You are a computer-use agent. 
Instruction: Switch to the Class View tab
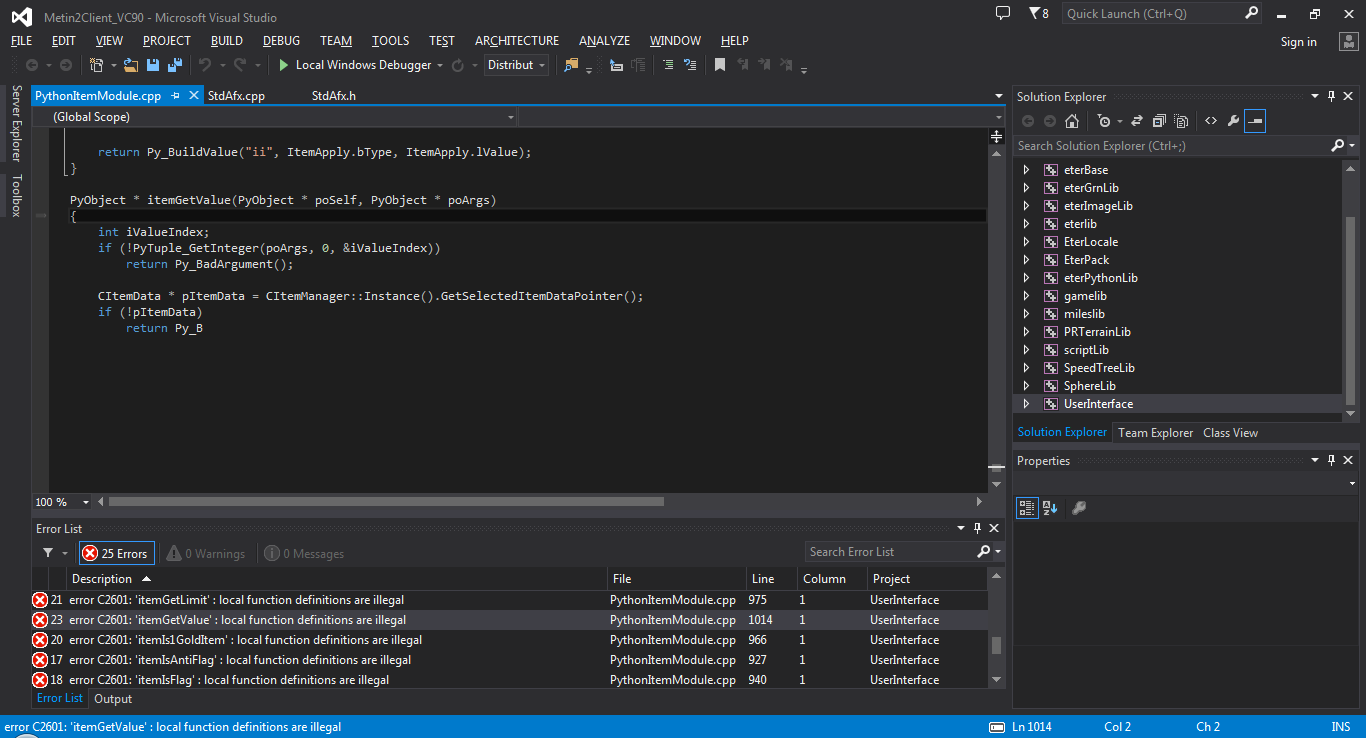pyautogui.click(x=1230, y=433)
